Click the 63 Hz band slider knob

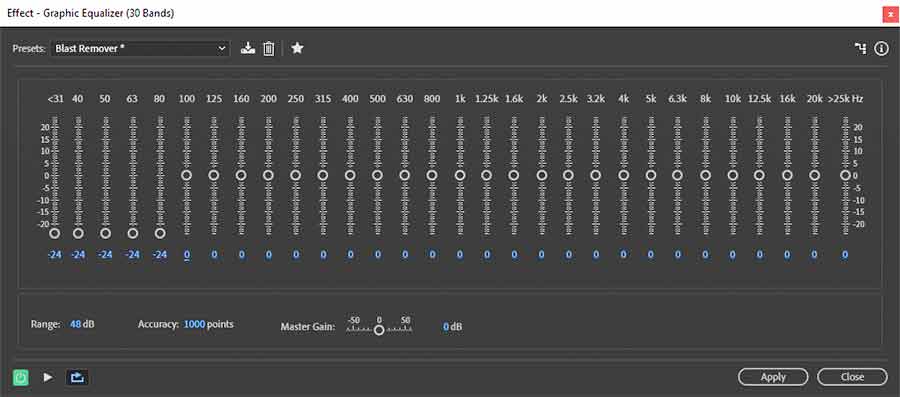click(x=133, y=233)
